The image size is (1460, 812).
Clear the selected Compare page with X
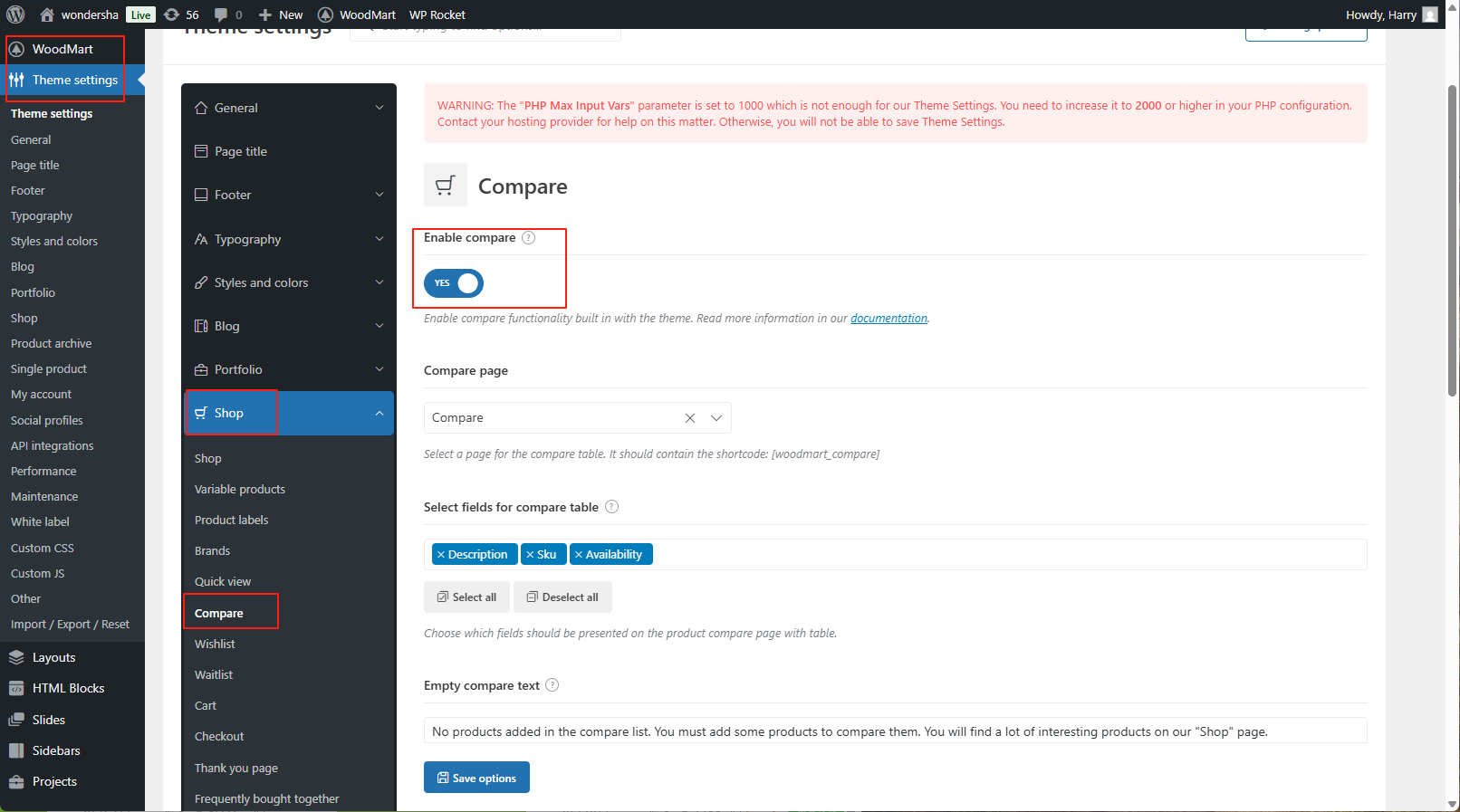690,418
